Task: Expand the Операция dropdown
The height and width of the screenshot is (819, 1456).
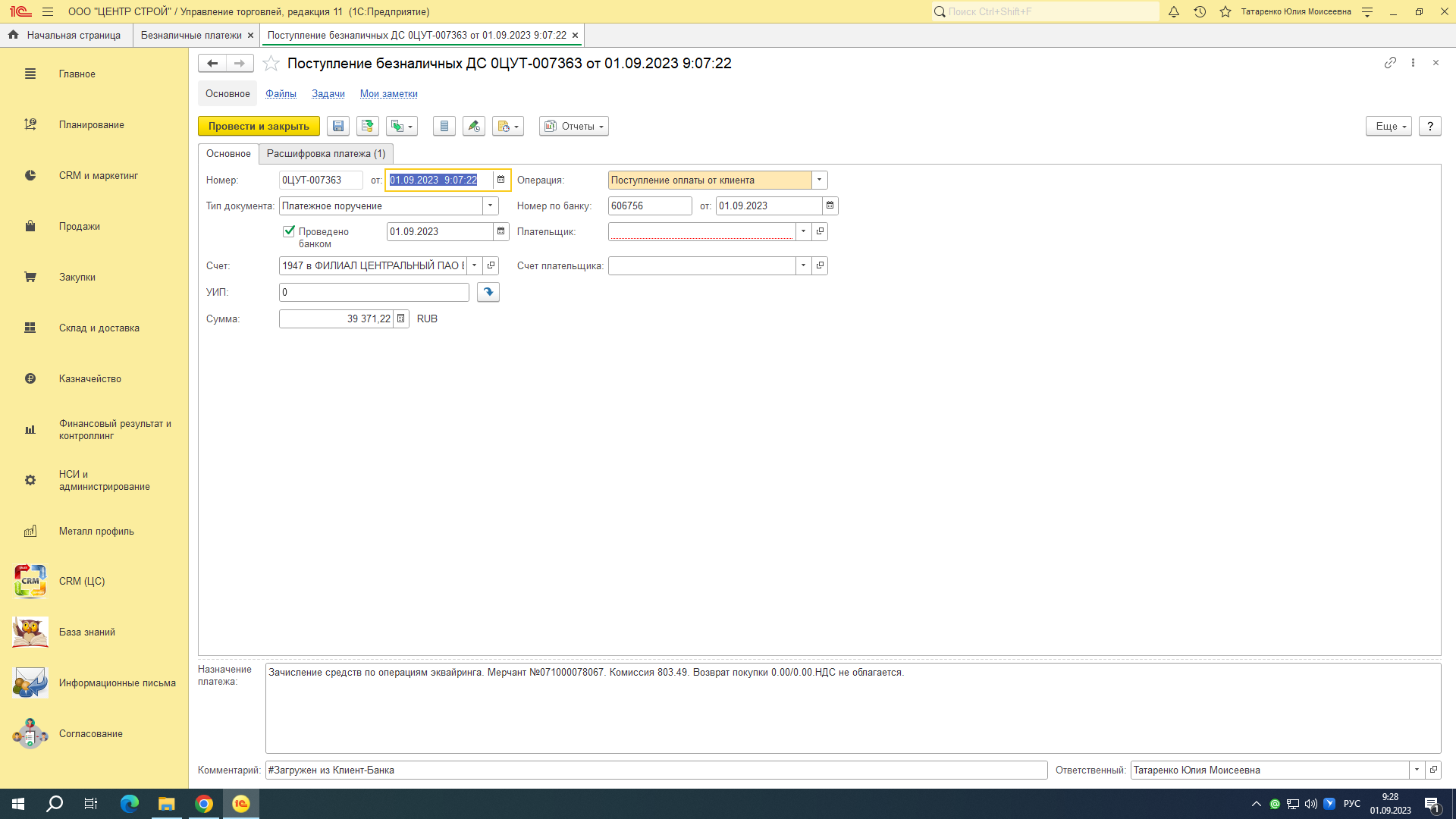Action: 819,180
